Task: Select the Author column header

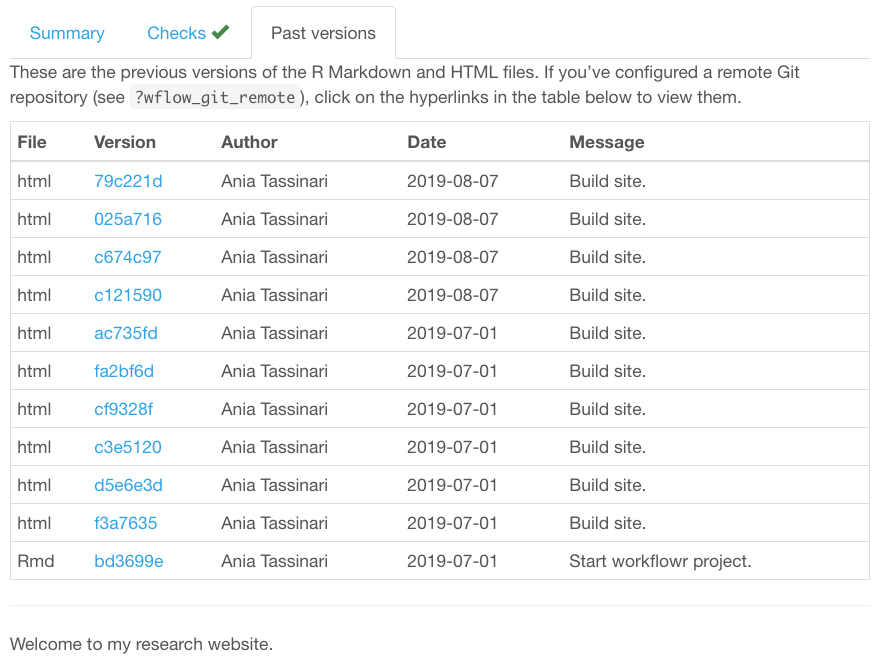Action: tap(249, 142)
